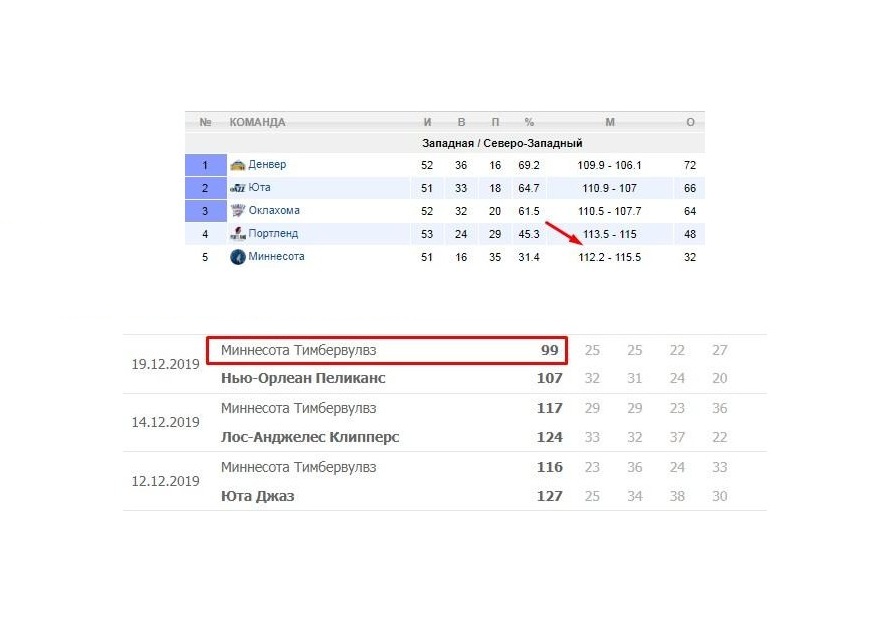Click the 110.9 - 107 average score

pos(610,188)
